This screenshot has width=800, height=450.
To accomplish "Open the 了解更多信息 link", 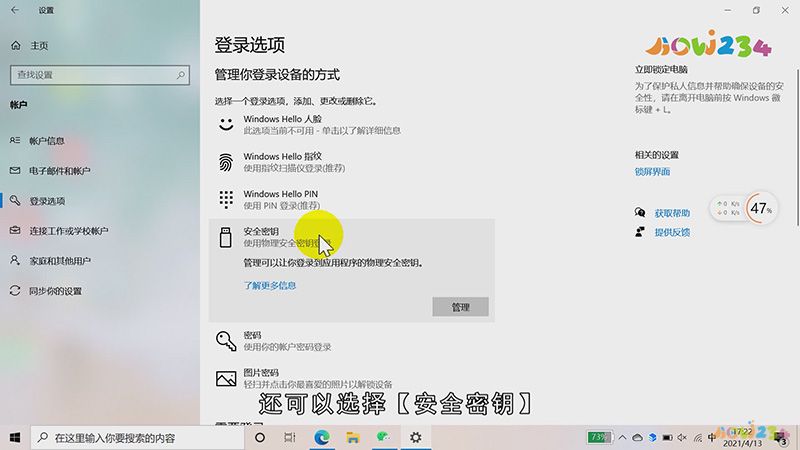I will pyautogui.click(x=269, y=286).
